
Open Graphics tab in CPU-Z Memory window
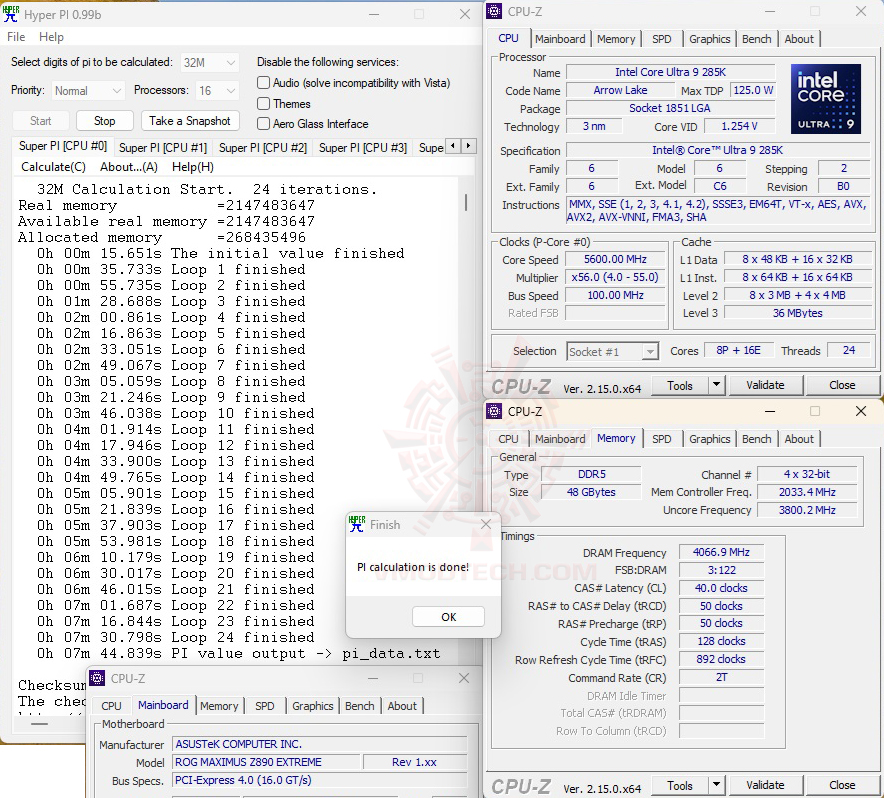(709, 439)
